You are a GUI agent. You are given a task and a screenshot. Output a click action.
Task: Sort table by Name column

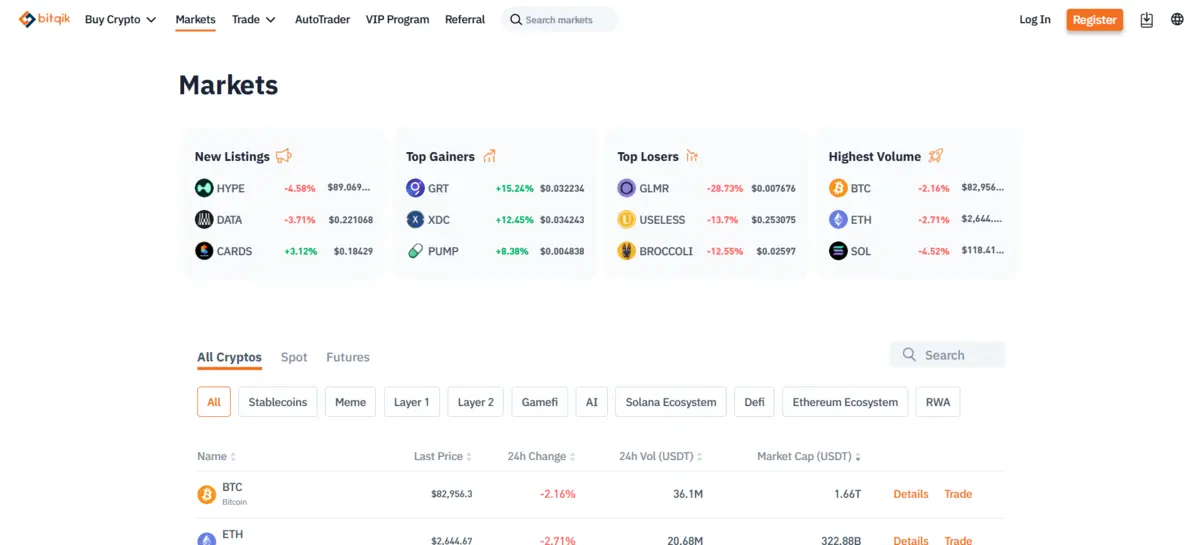point(216,456)
